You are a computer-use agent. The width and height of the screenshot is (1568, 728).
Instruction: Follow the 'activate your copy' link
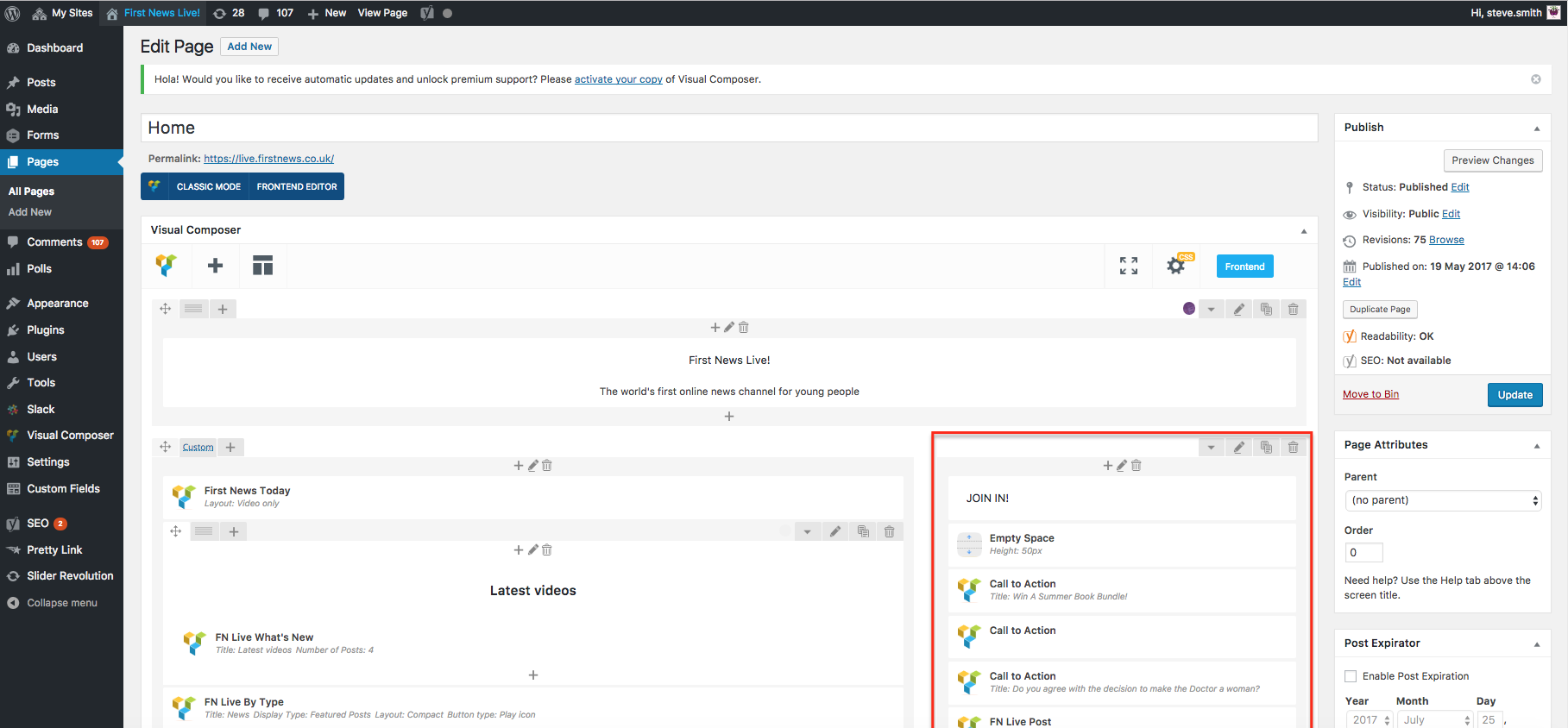[x=619, y=79]
